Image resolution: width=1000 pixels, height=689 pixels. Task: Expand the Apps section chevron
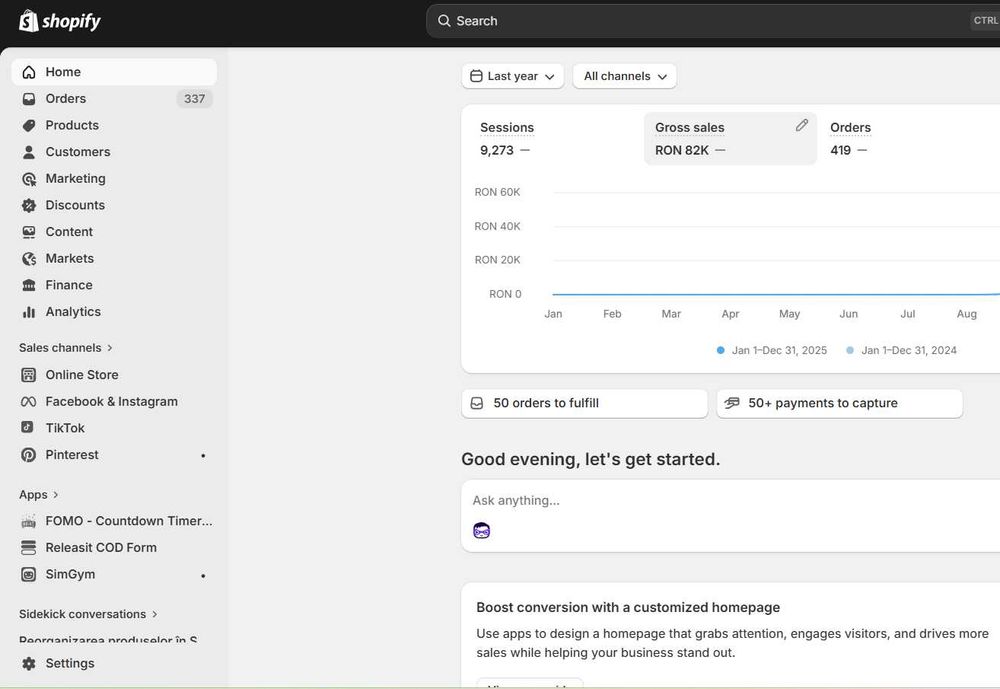(56, 495)
